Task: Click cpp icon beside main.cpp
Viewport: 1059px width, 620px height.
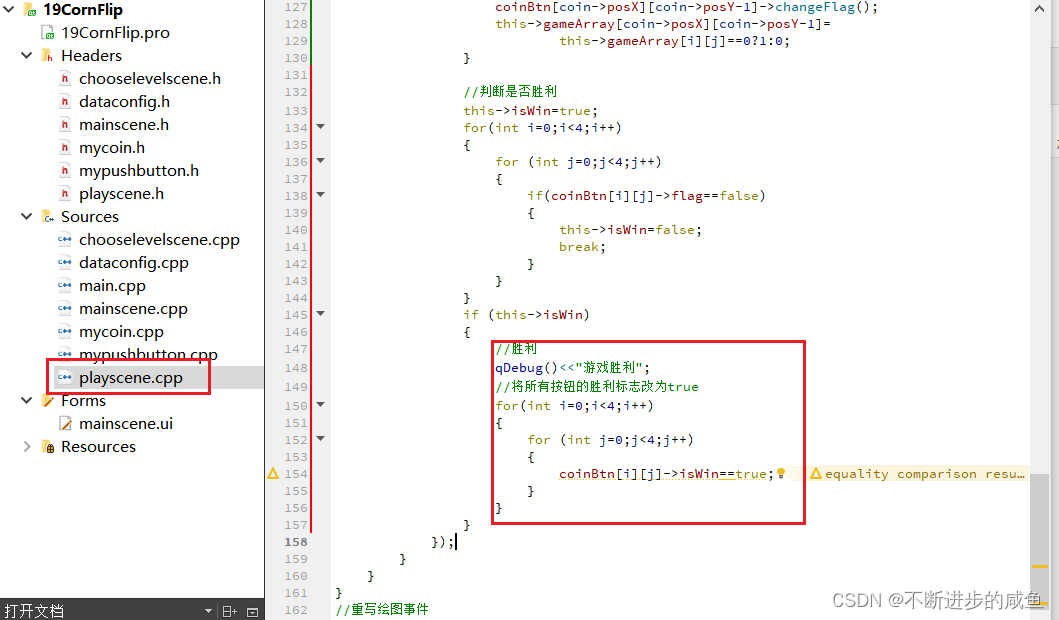Action: tap(65, 286)
